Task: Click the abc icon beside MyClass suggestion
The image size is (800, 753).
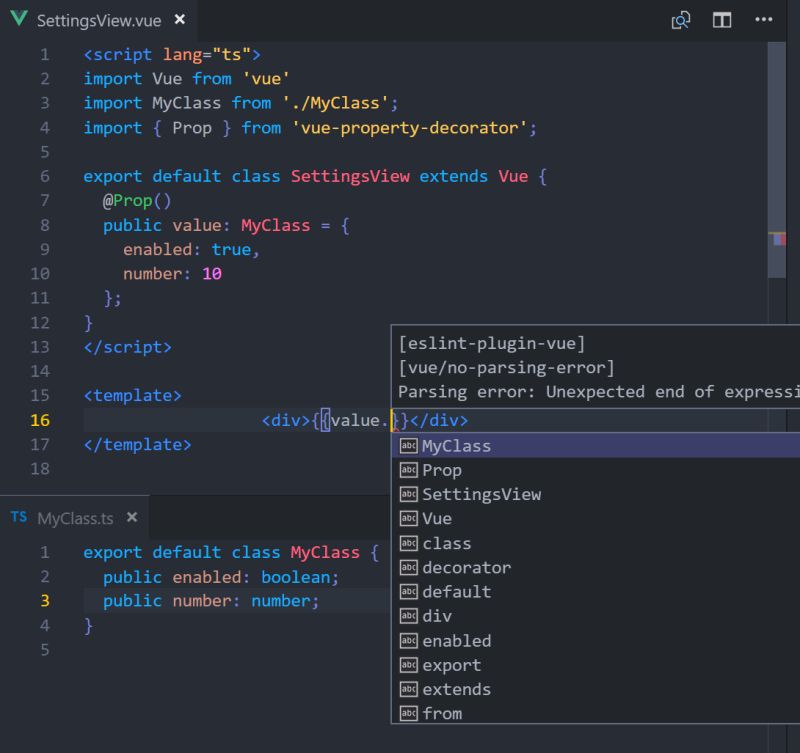Action: tap(407, 446)
